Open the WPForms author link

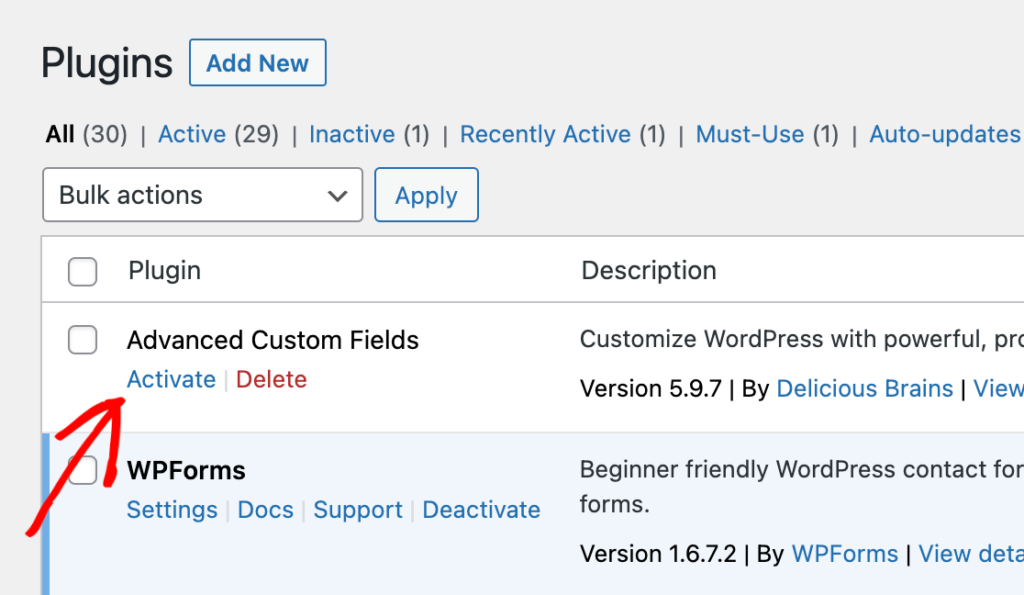pyautogui.click(x=845, y=553)
